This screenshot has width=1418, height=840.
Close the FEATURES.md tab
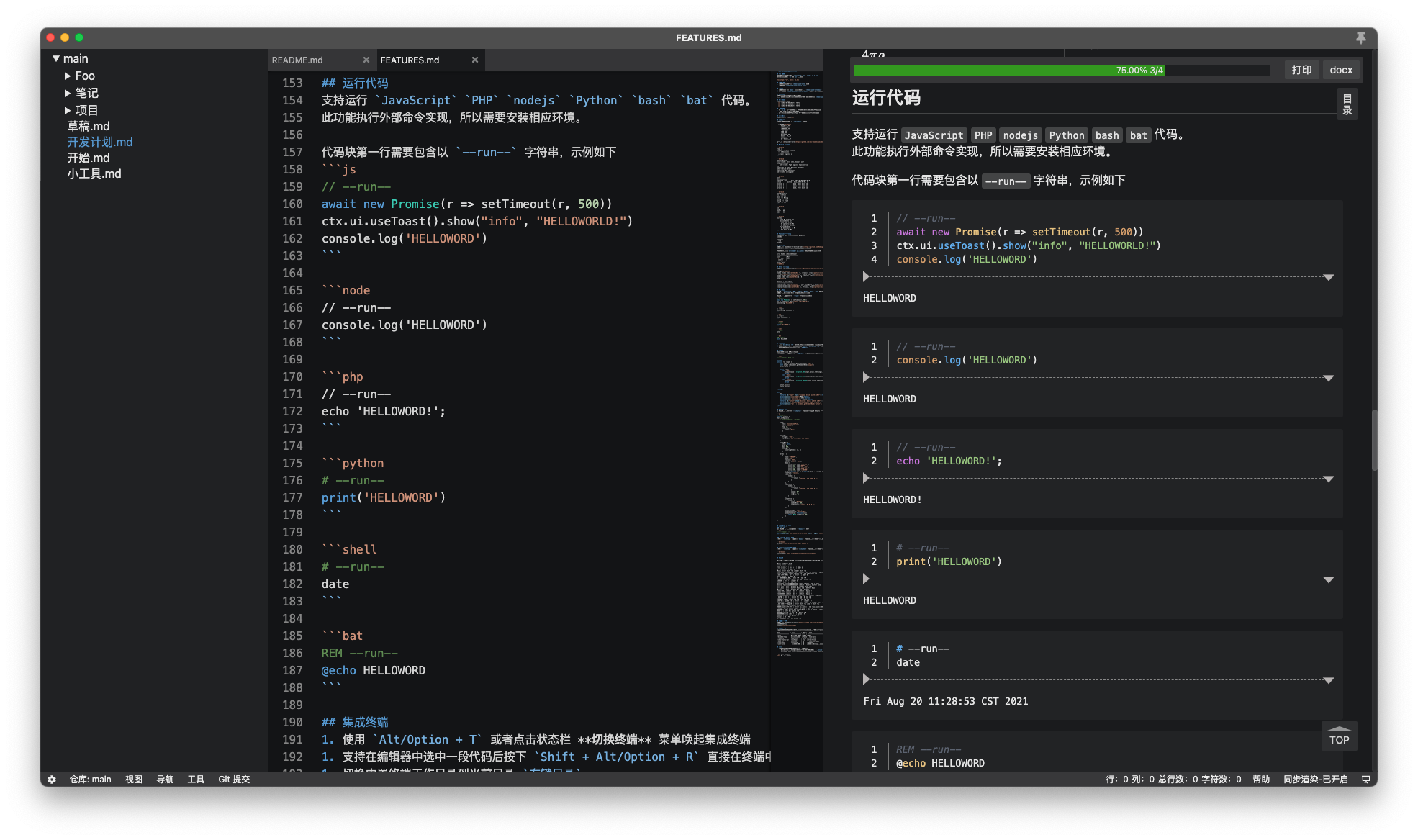coord(475,60)
